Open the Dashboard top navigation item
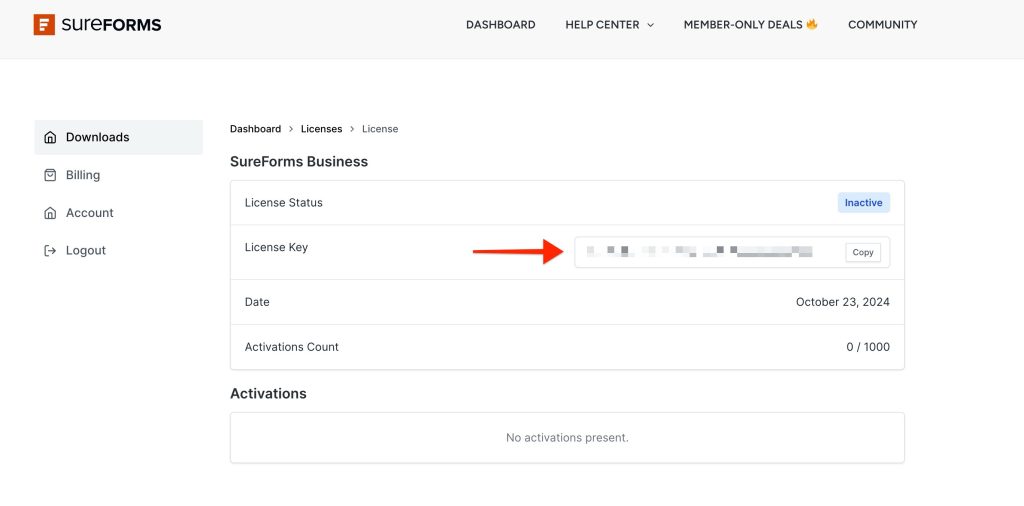The image size is (1024, 506). click(x=500, y=25)
